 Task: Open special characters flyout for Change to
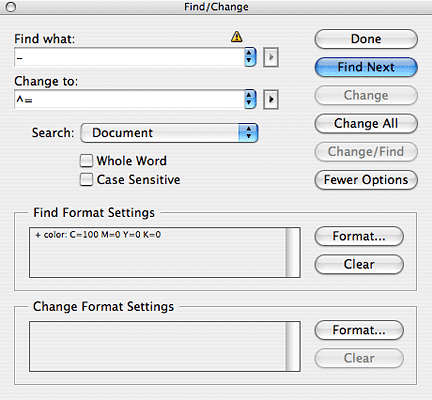click(271, 99)
